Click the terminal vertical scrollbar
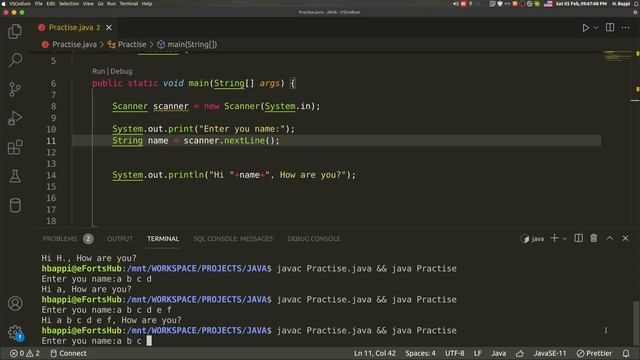The image size is (640, 360). point(636,322)
